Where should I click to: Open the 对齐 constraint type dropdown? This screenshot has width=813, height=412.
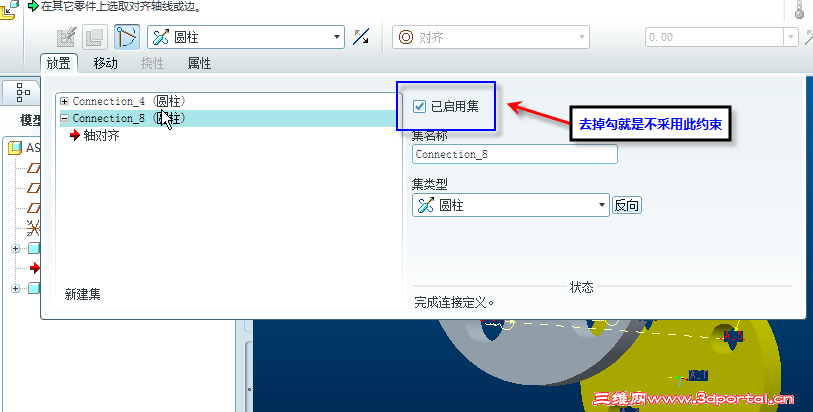[x=490, y=37]
